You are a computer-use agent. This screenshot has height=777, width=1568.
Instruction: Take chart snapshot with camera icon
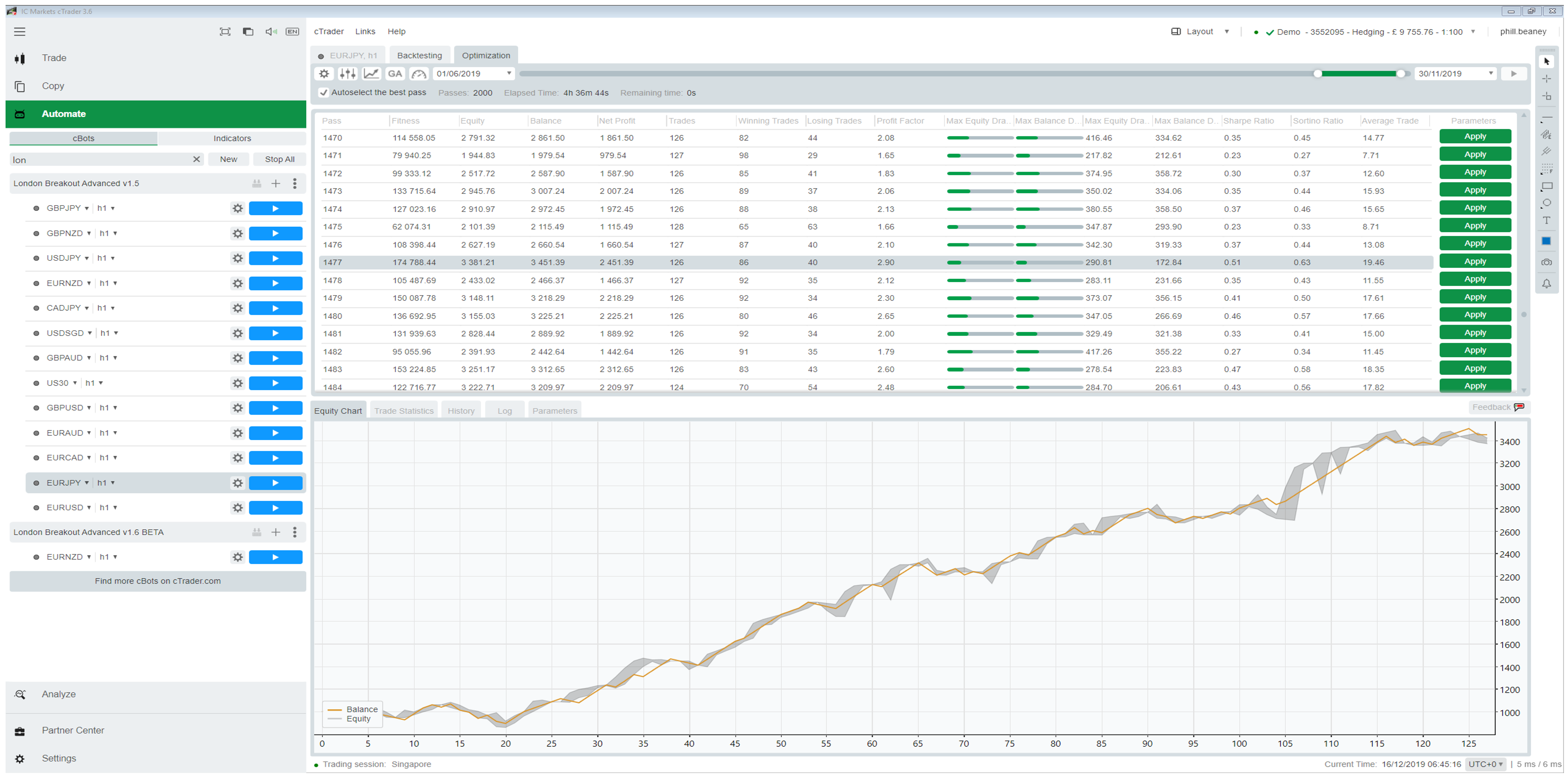pyautogui.click(x=1546, y=263)
